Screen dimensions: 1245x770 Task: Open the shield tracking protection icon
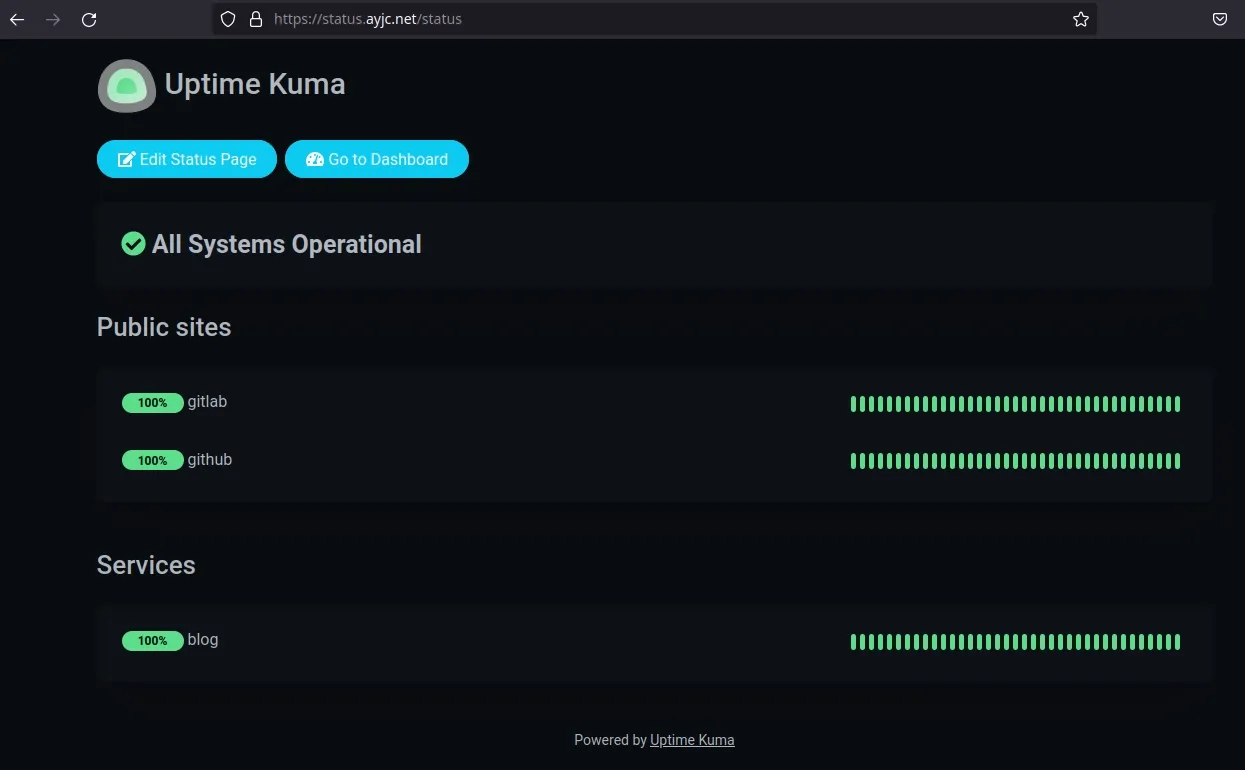[228, 19]
